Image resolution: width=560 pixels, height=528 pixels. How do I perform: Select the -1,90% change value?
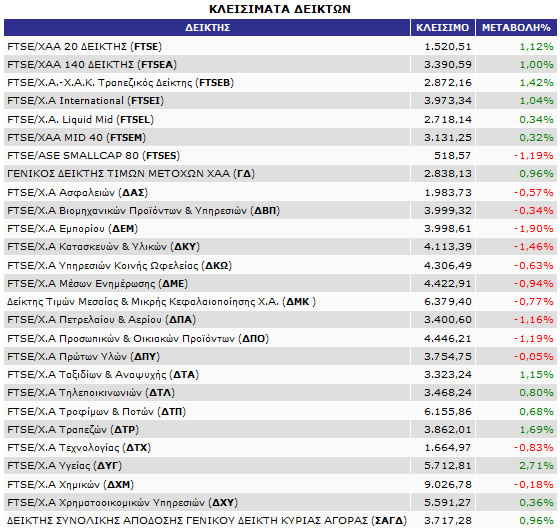click(534, 229)
